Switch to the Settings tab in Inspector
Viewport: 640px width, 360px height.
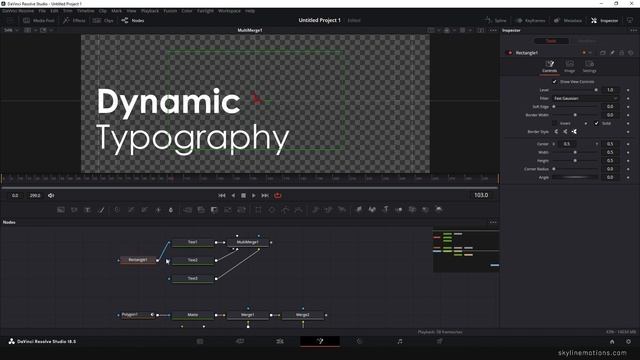click(x=589, y=67)
